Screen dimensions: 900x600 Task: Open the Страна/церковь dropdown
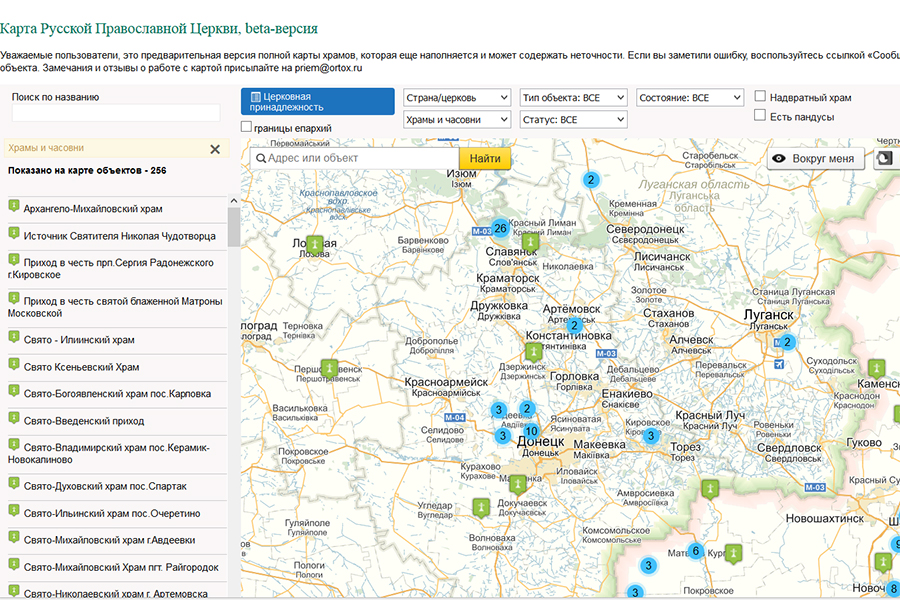[x=457, y=98]
